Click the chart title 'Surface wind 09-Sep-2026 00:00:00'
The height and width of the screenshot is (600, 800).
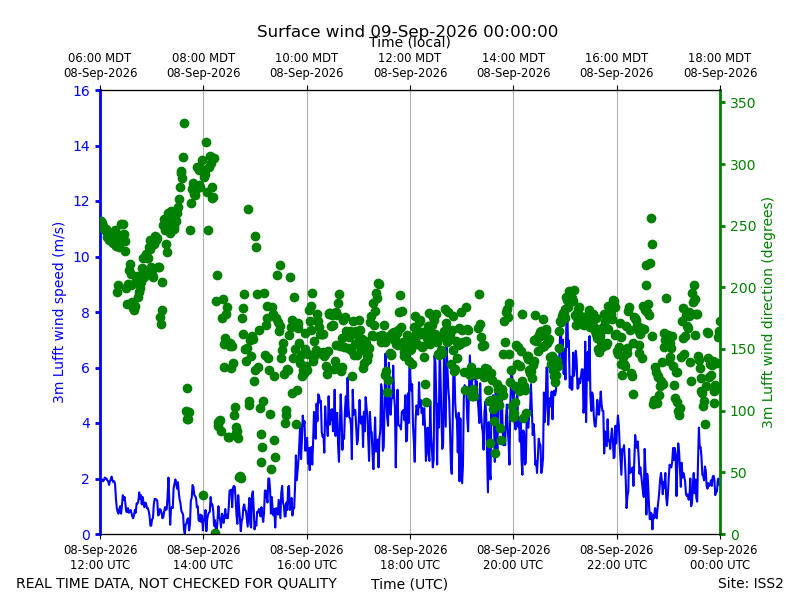click(x=407, y=31)
